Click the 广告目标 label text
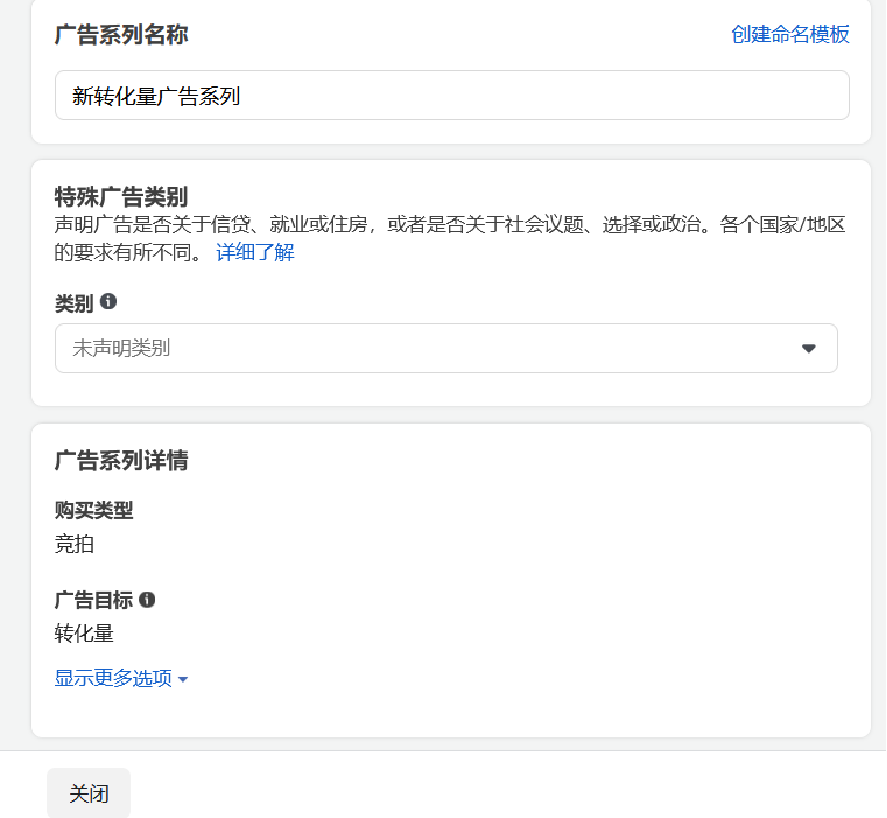This screenshot has height=818, width=887. (94, 600)
